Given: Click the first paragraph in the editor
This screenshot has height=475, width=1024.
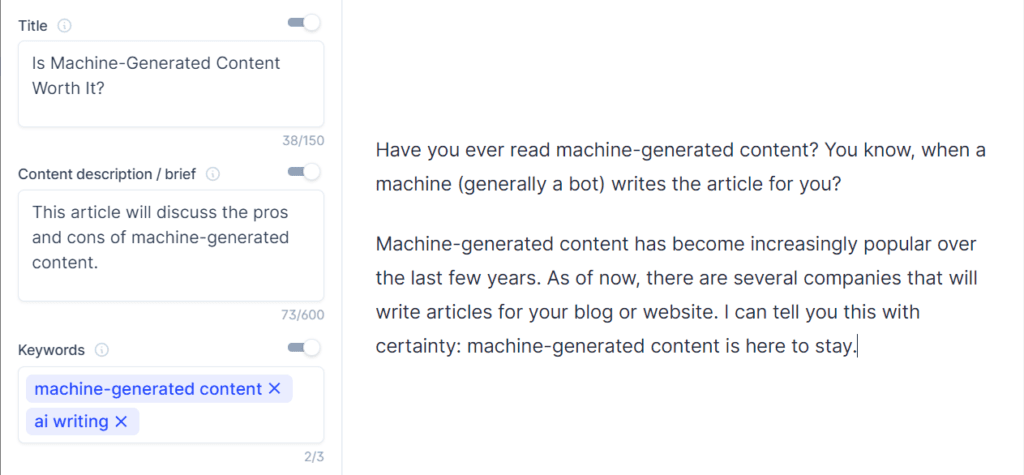Looking at the screenshot, I should [680, 167].
